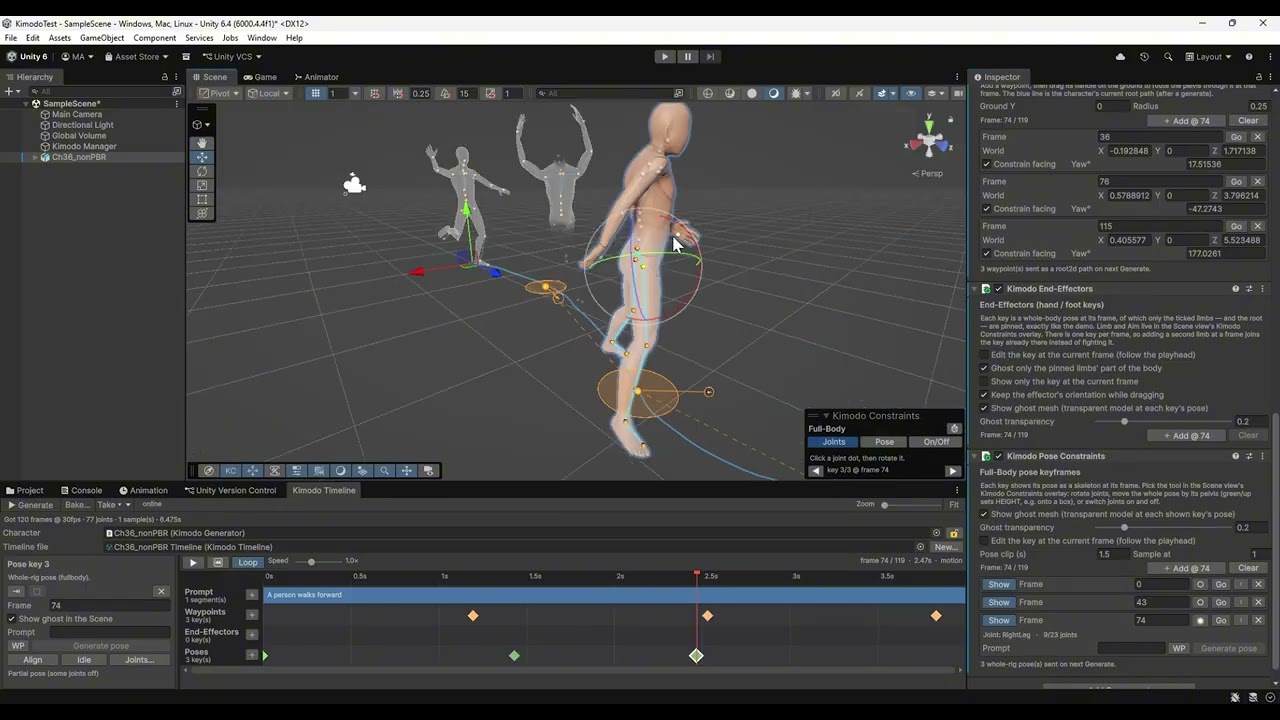The height and width of the screenshot is (720, 1280).
Task: Open the Layout dropdown
Action: (x=1207, y=57)
